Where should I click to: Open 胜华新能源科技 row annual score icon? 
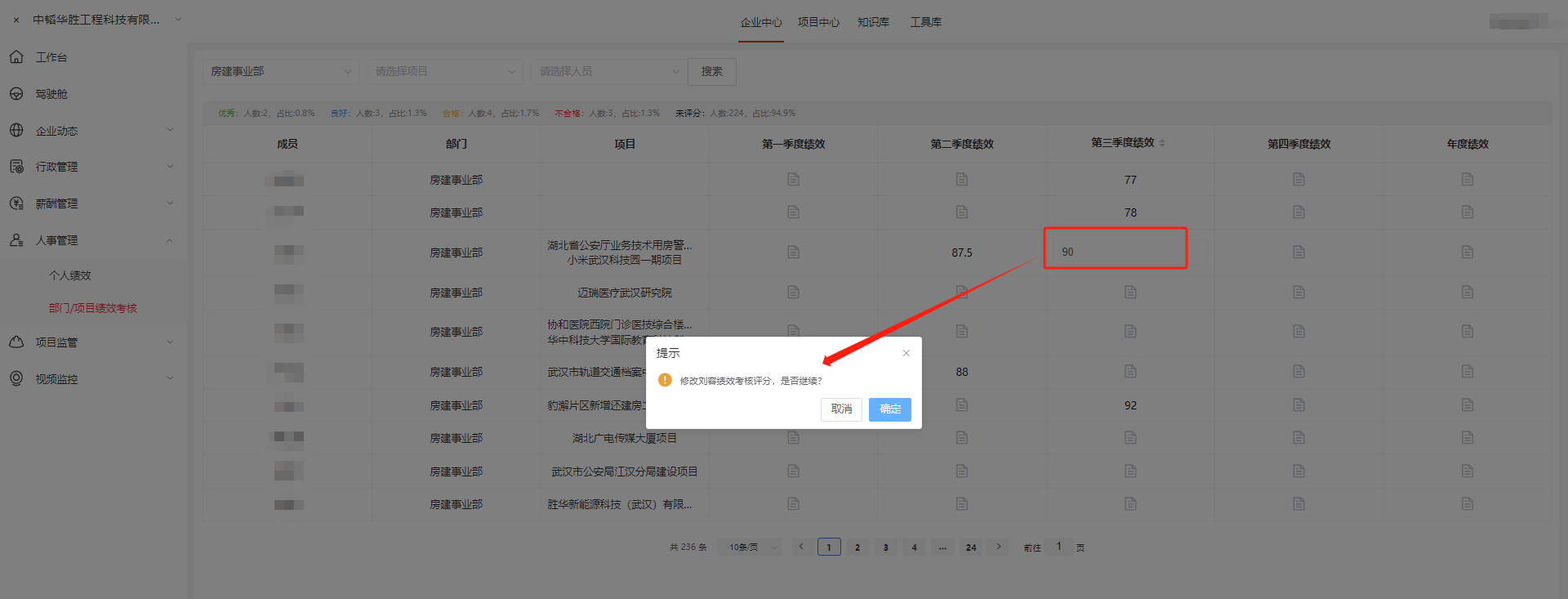[x=1468, y=503]
